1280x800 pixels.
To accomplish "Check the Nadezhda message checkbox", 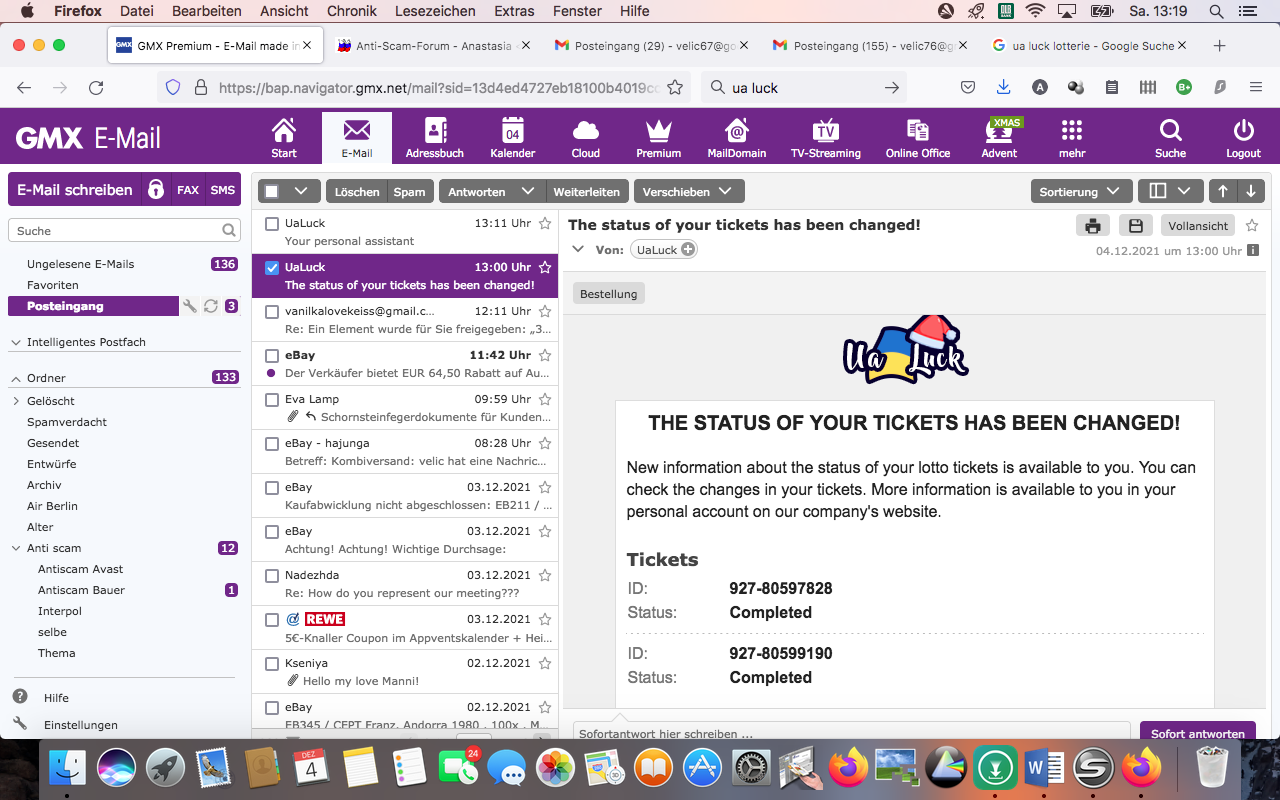I will pos(272,576).
